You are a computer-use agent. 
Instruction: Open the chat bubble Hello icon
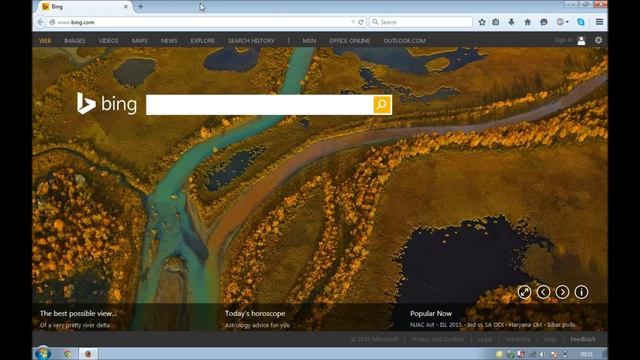pos(544,22)
